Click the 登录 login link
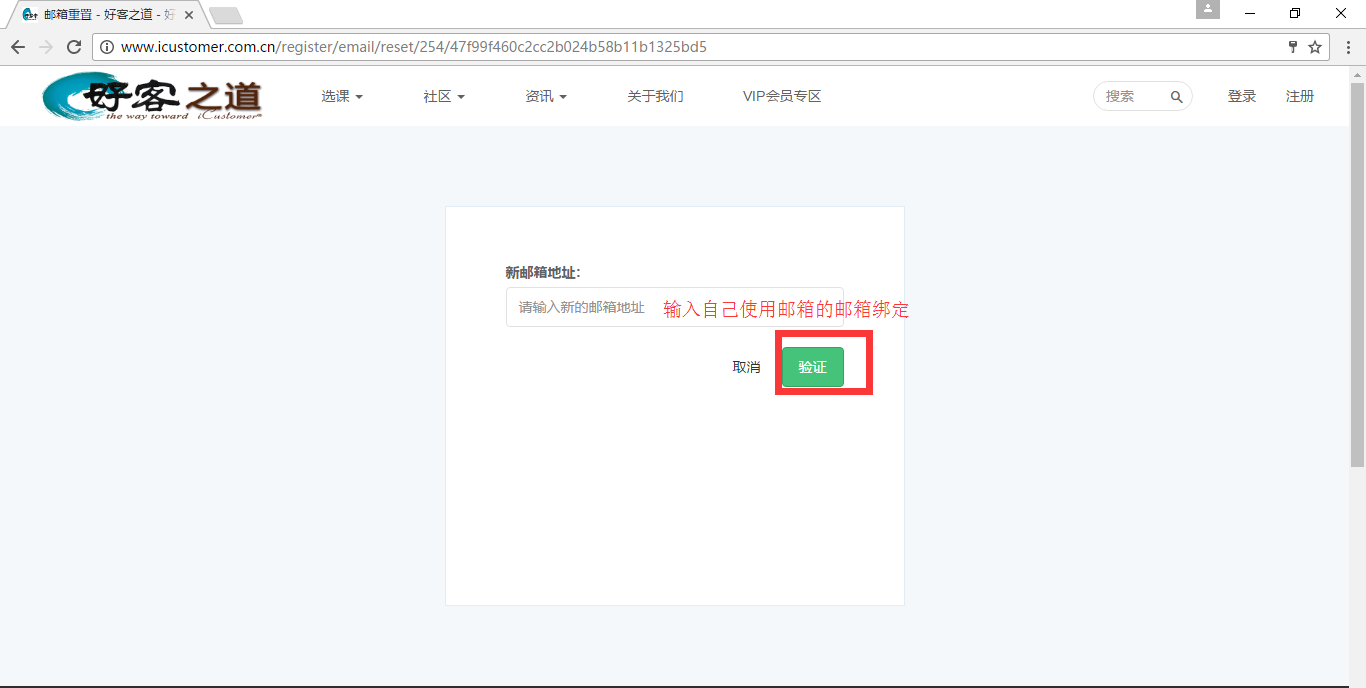 [1241, 97]
